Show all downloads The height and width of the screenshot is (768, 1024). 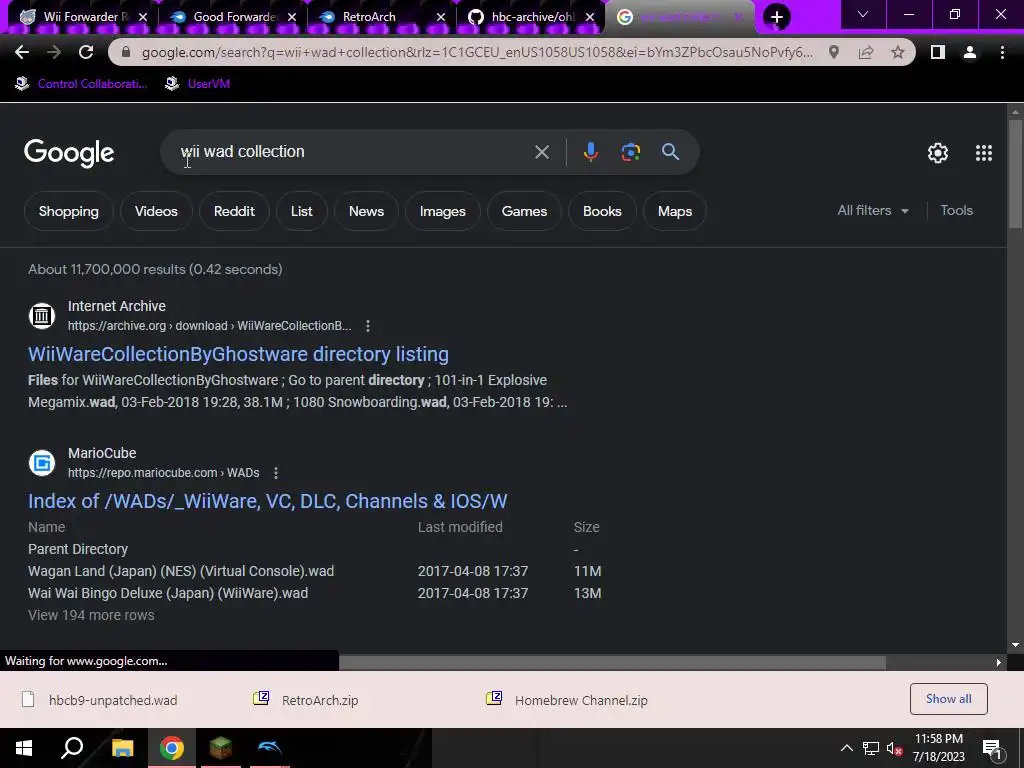coord(948,699)
